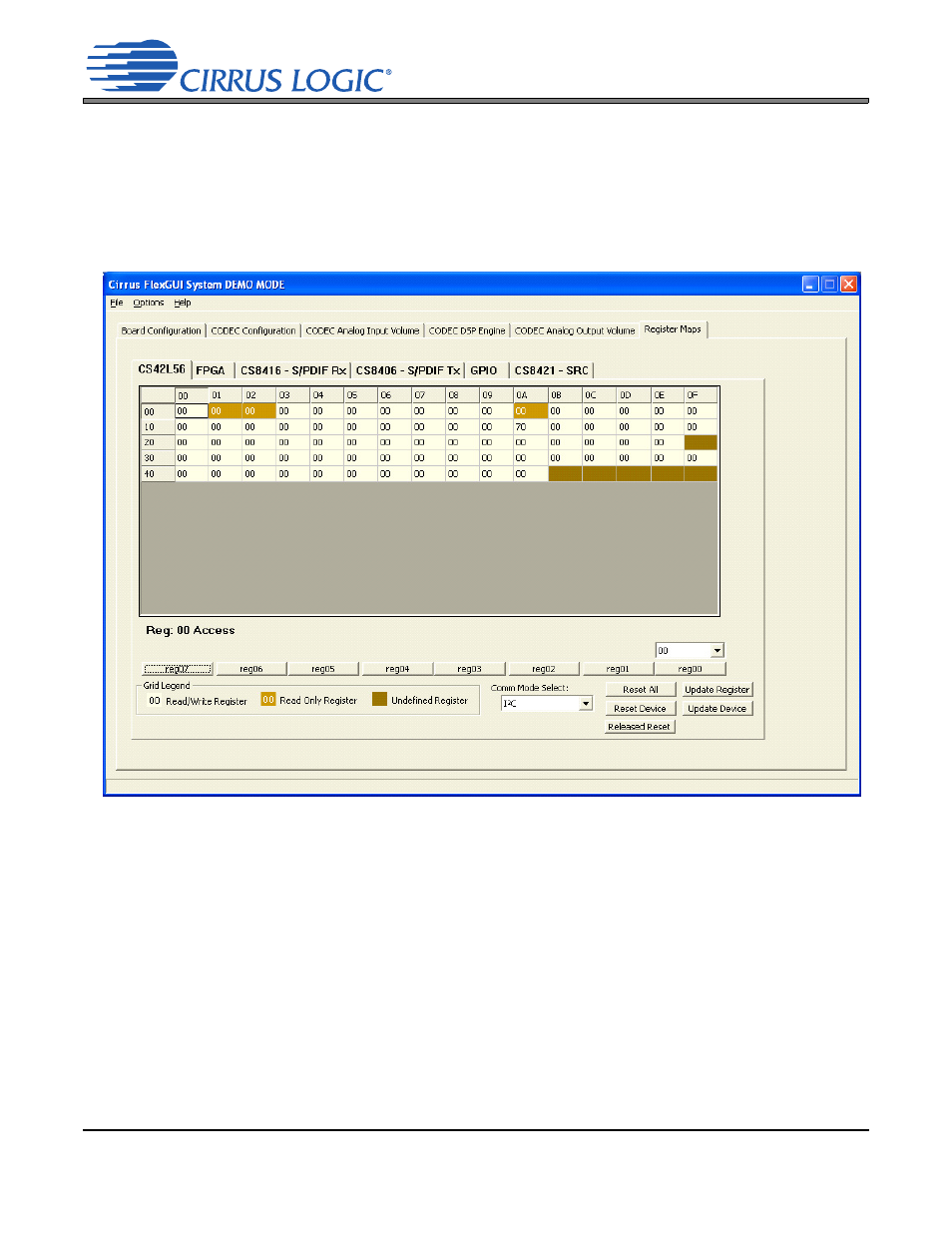Click row header 20 in register grid
Image resolution: width=952 pixels, height=1233 pixels.
158,442
